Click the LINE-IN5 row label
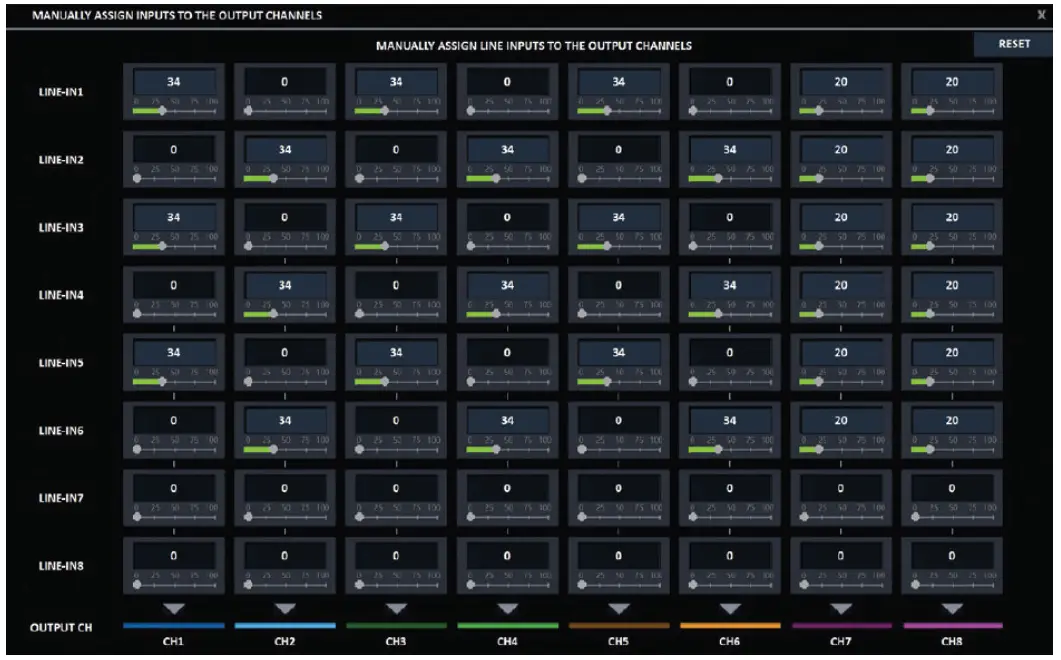 tap(61, 363)
